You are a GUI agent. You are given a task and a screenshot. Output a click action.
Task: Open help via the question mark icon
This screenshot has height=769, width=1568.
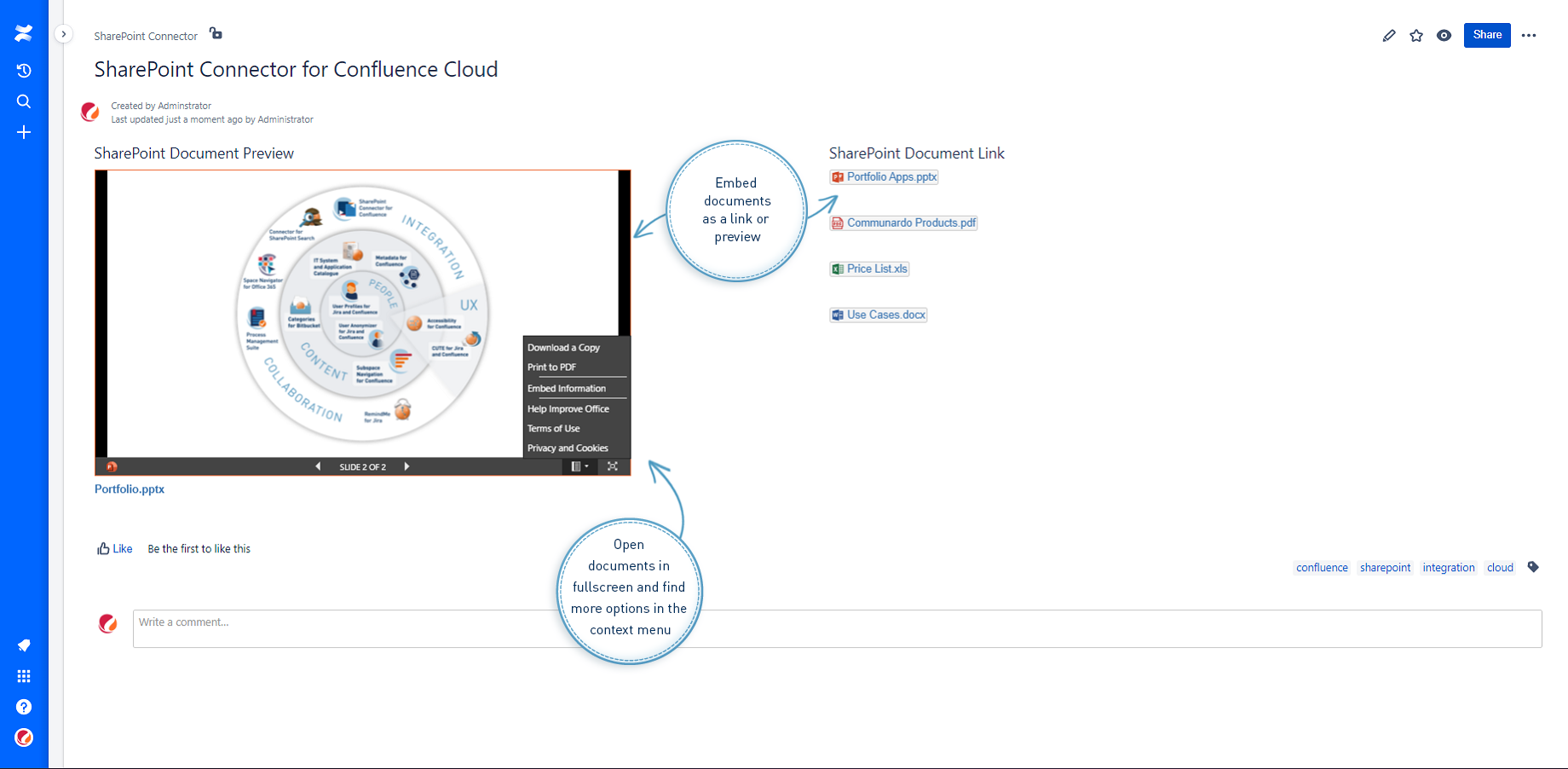(23, 707)
